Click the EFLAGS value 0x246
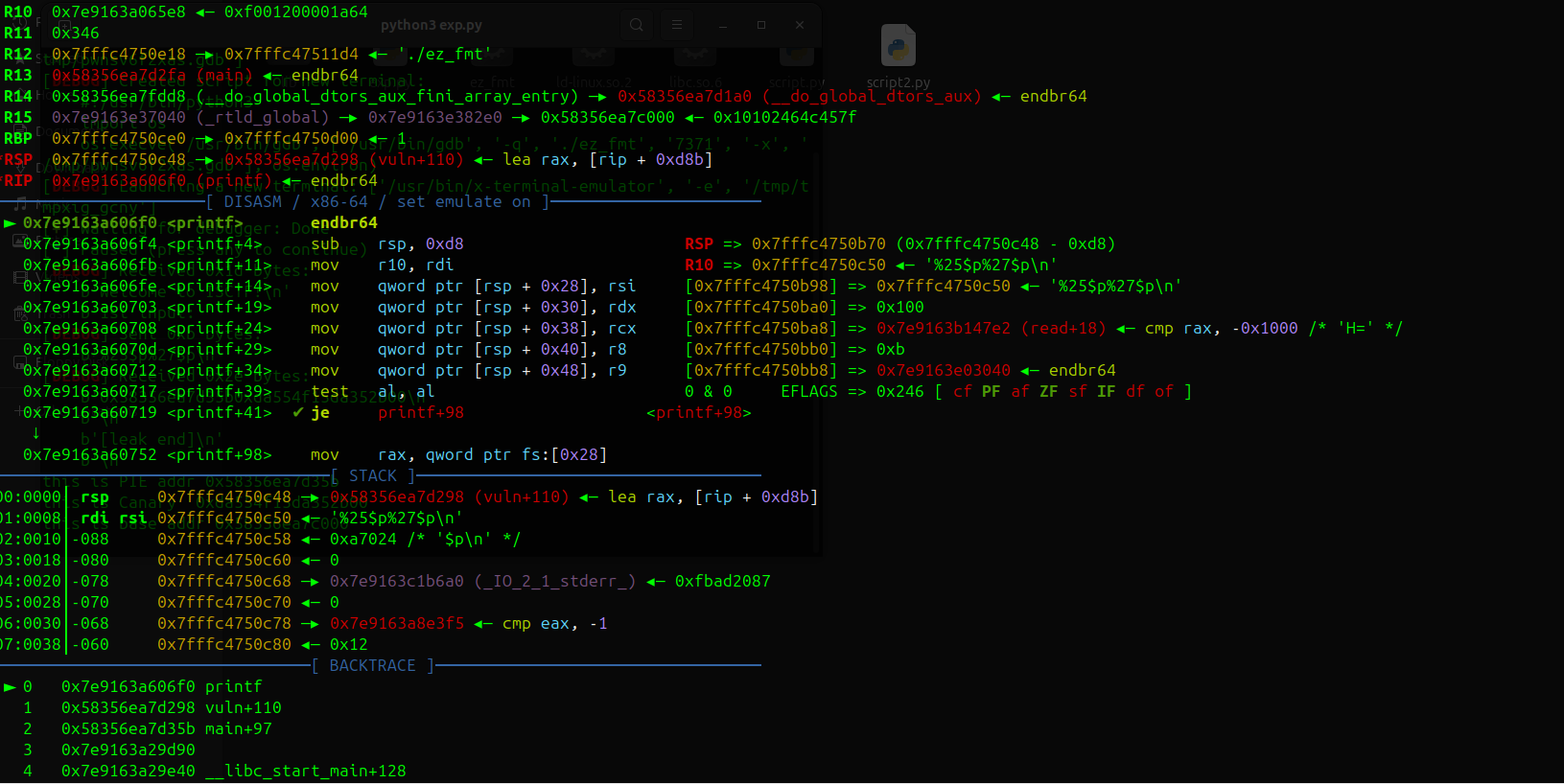Screen dimensions: 1564x784 pos(900,391)
